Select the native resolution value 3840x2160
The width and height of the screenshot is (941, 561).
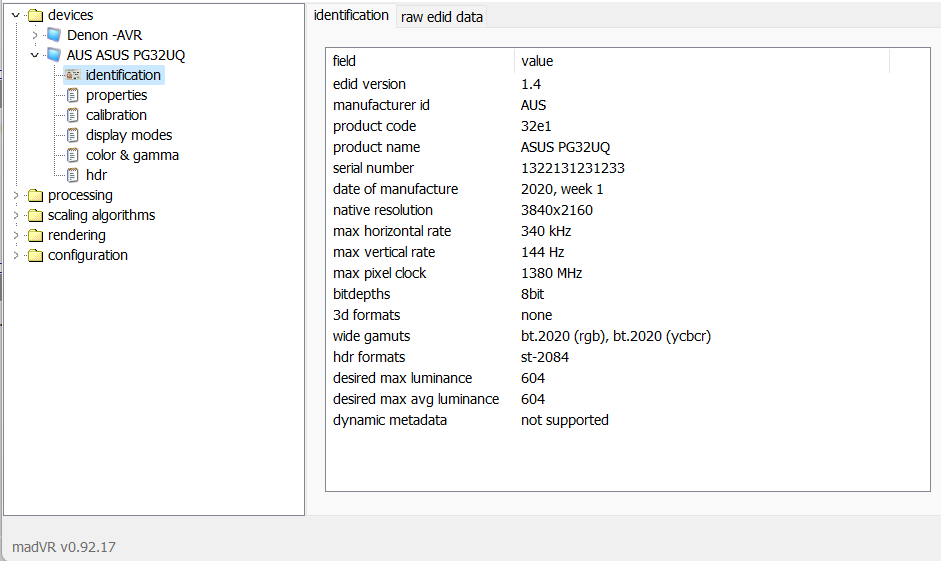pyautogui.click(x=557, y=210)
